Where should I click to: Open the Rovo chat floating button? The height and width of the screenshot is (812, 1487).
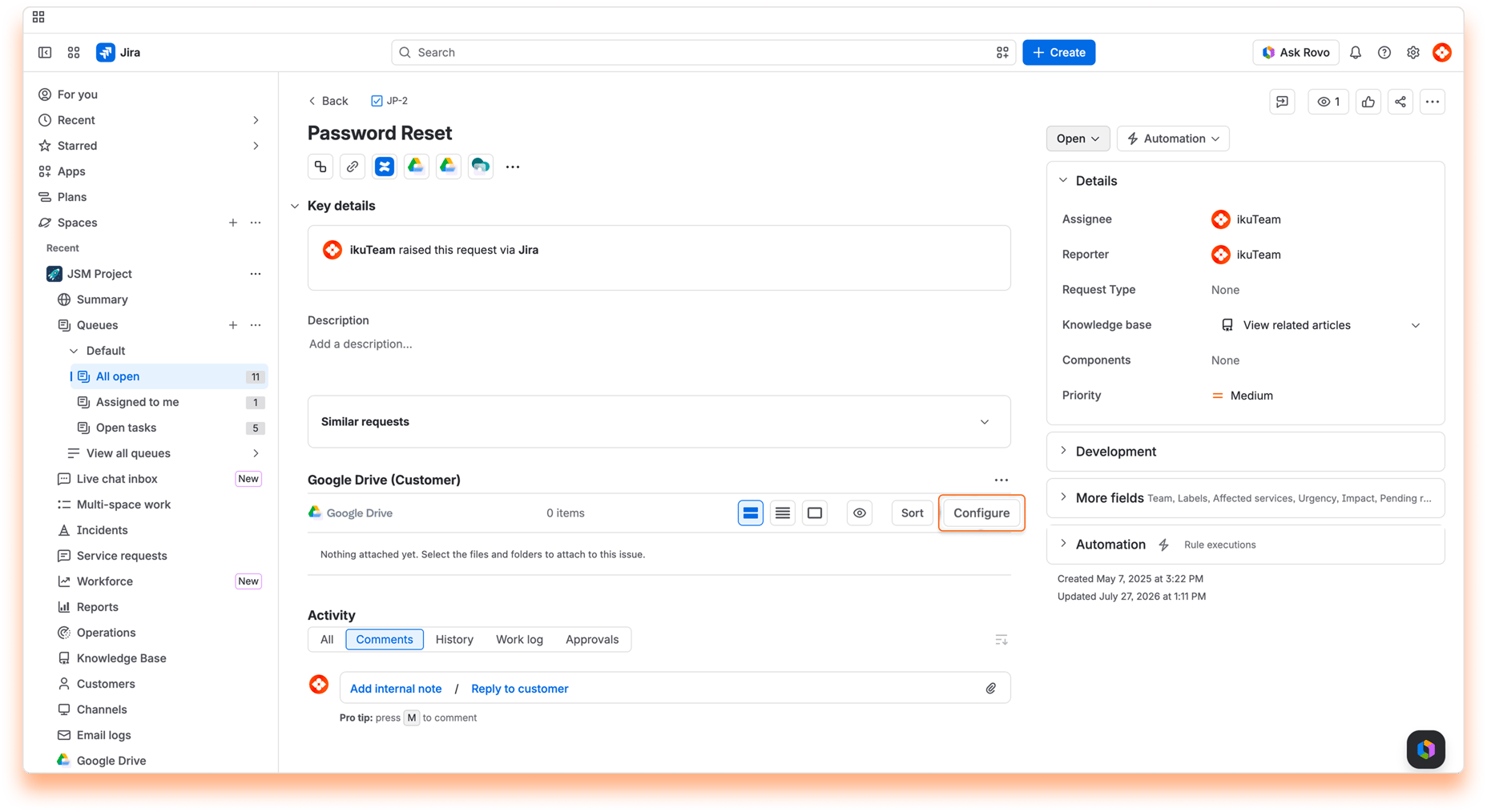click(1426, 750)
